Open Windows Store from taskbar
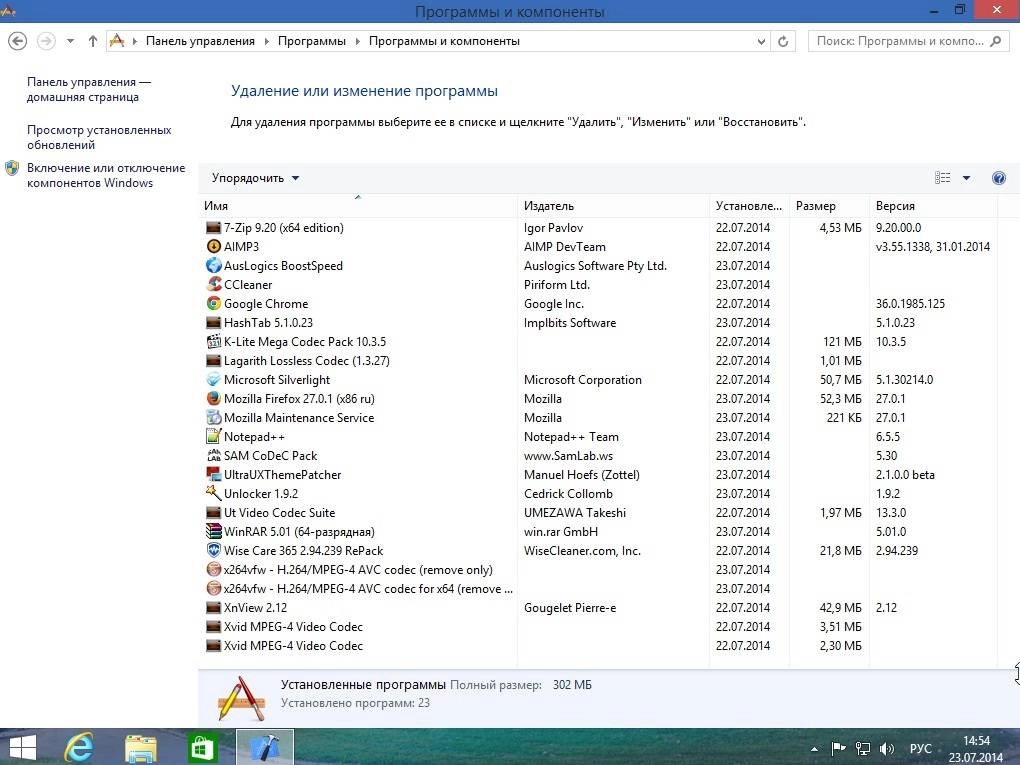 (x=202, y=747)
